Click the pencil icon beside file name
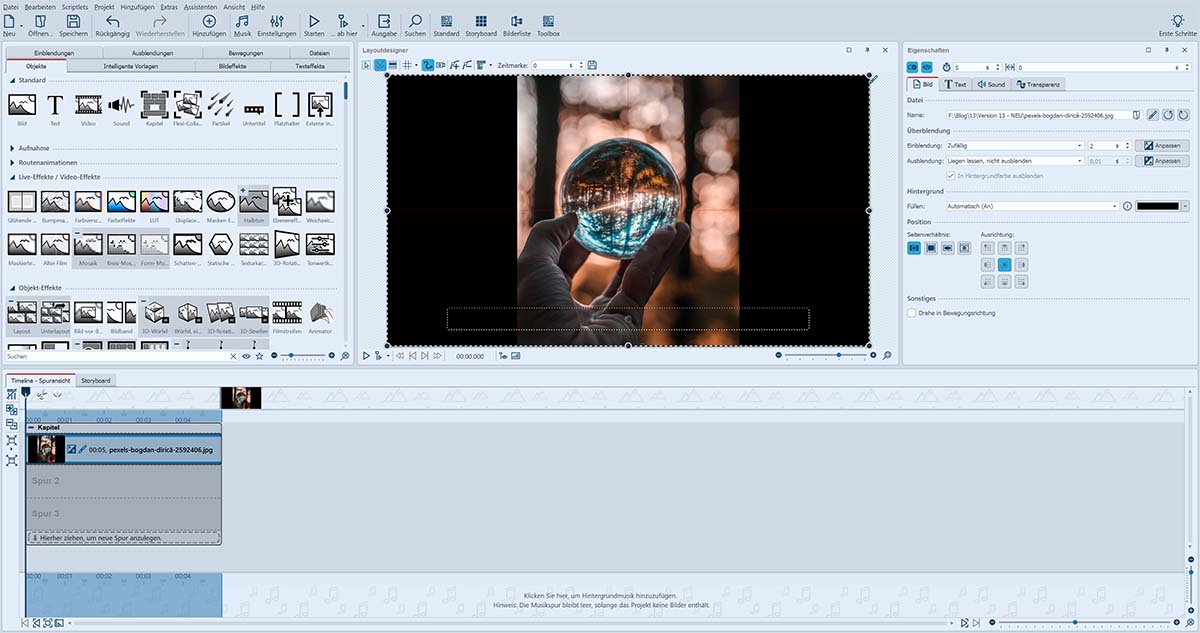 pos(1152,115)
